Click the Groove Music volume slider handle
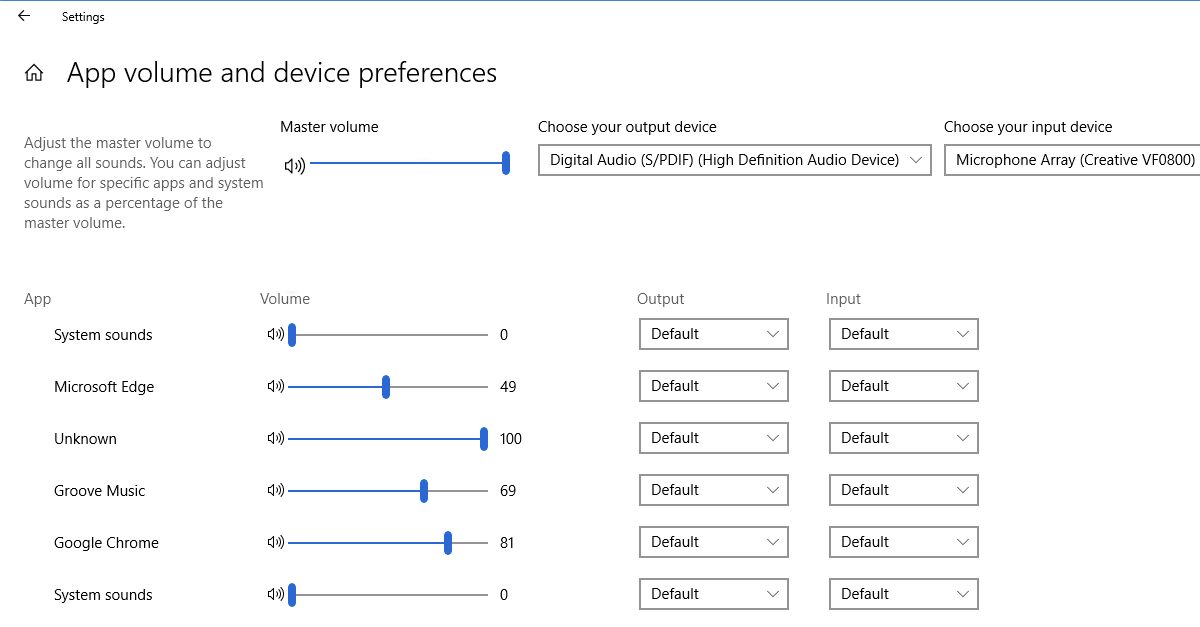 click(423, 490)
